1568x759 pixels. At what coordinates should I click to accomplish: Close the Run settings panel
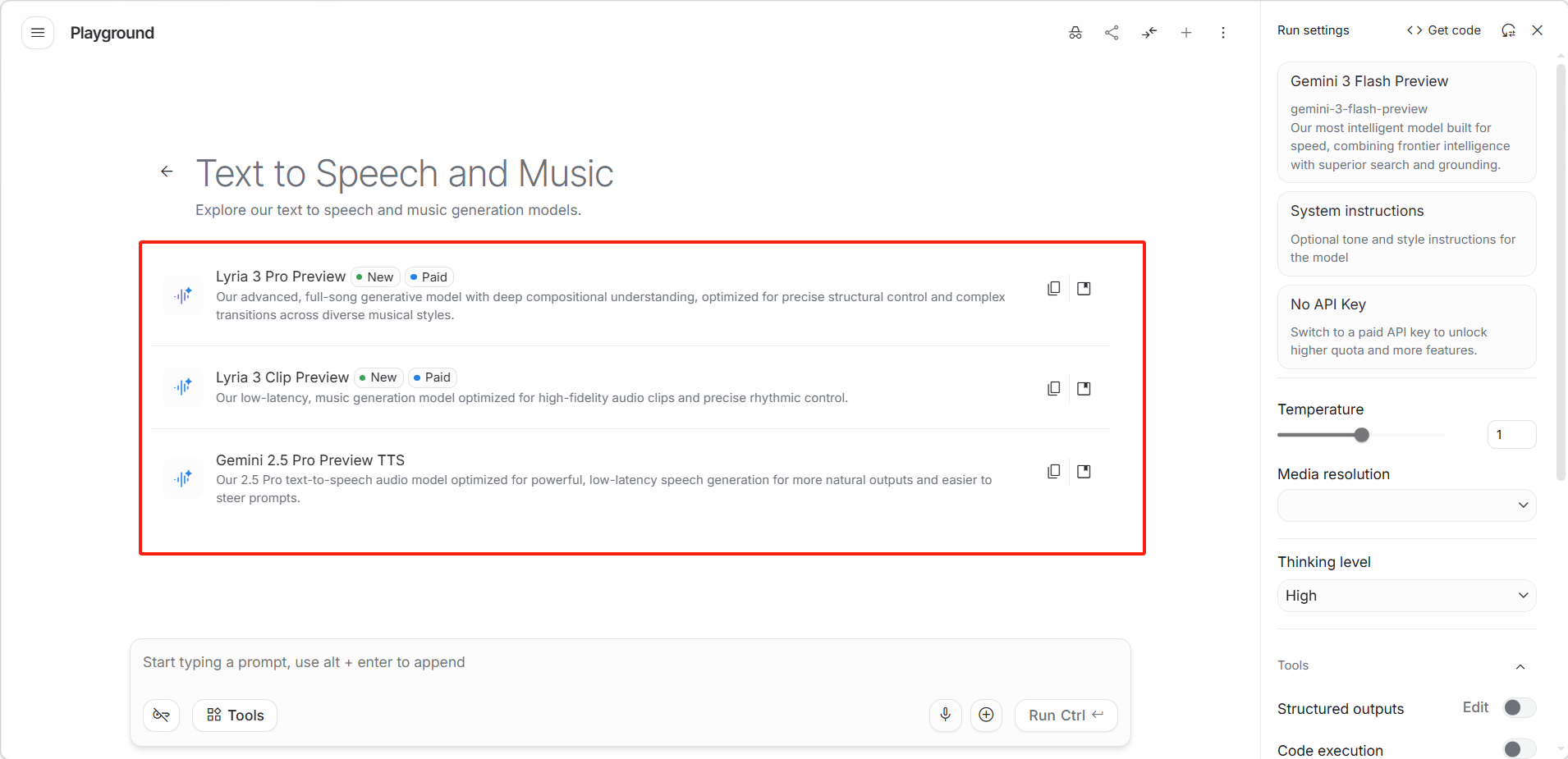tap(1538, 30)
